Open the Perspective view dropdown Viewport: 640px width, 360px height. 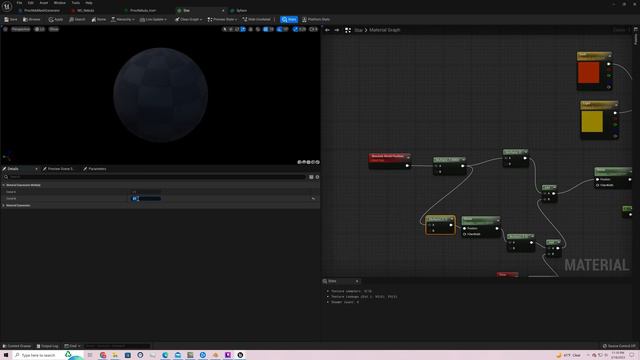click(20, 29)
